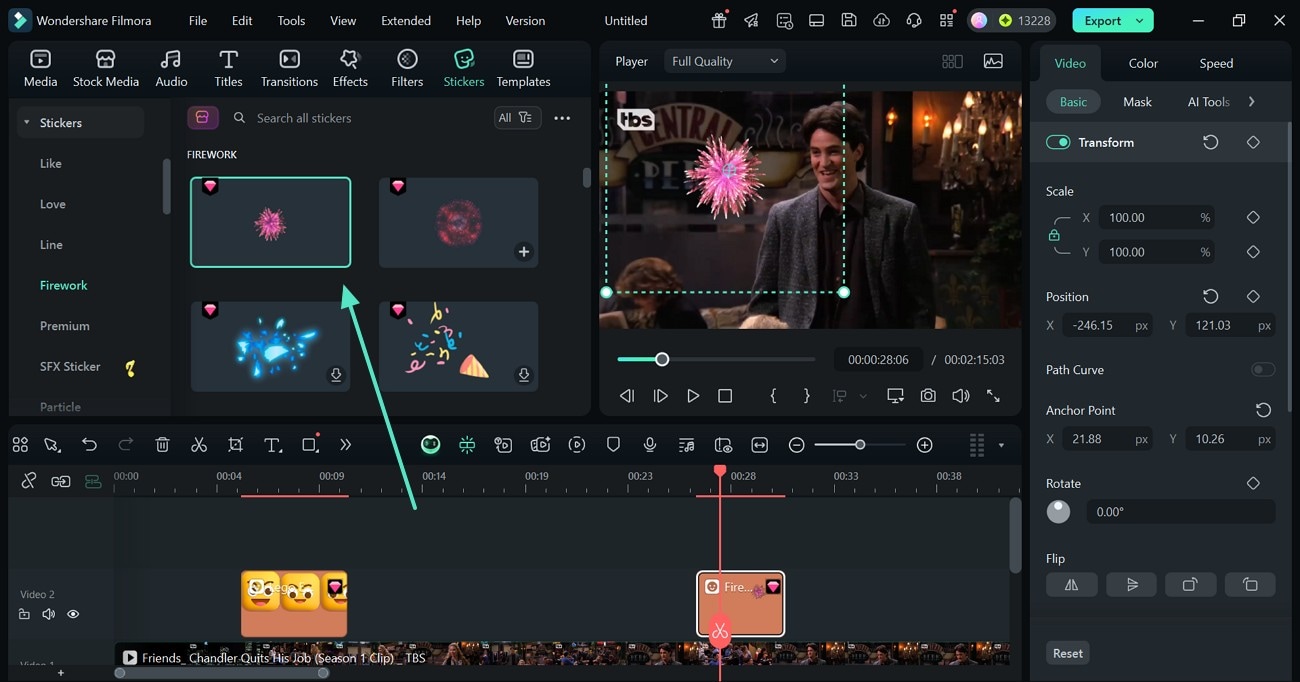Flip clip horizontally
Image resolution: width=1300 pixels, height=682 pixels.
tap(1071, 585)
